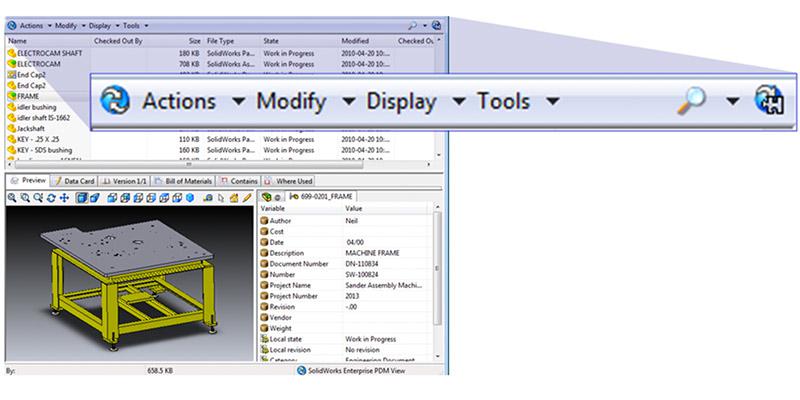Open the Where Used tab
The width and height of the screenshot is (800, 400).
pos(289,181)
